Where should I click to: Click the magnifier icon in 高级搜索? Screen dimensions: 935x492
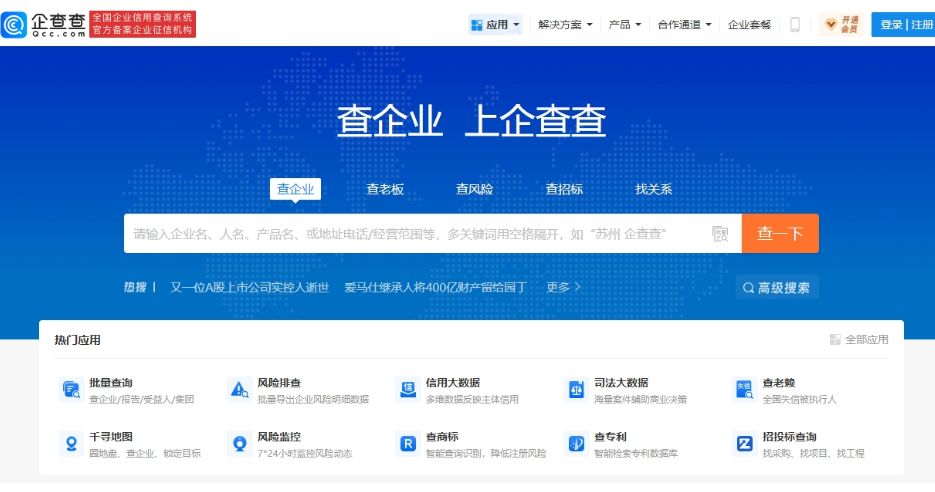click(x=748, y=288)
